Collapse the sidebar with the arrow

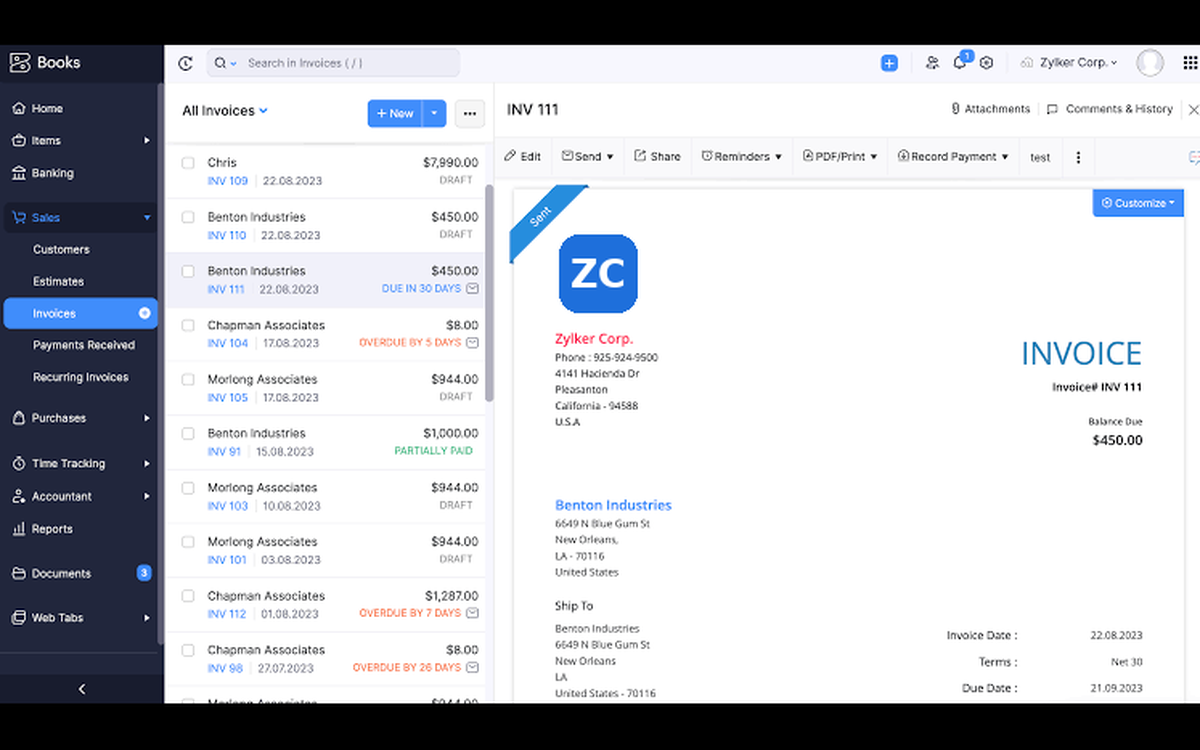click(82, 689)
